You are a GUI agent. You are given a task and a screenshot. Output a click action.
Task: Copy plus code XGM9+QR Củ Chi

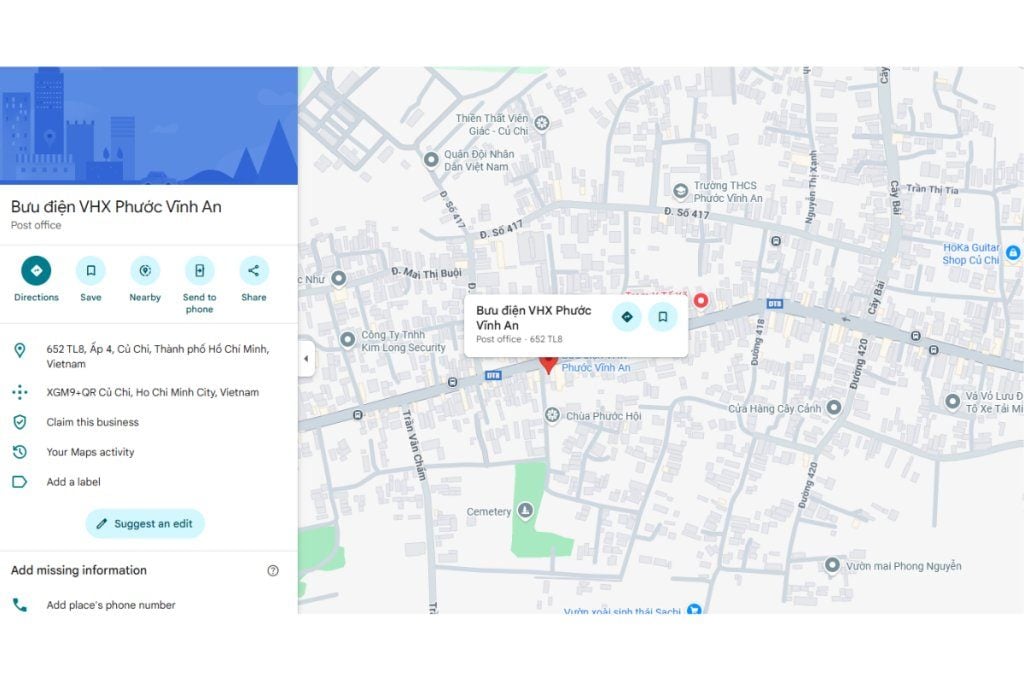coord(152,393)
